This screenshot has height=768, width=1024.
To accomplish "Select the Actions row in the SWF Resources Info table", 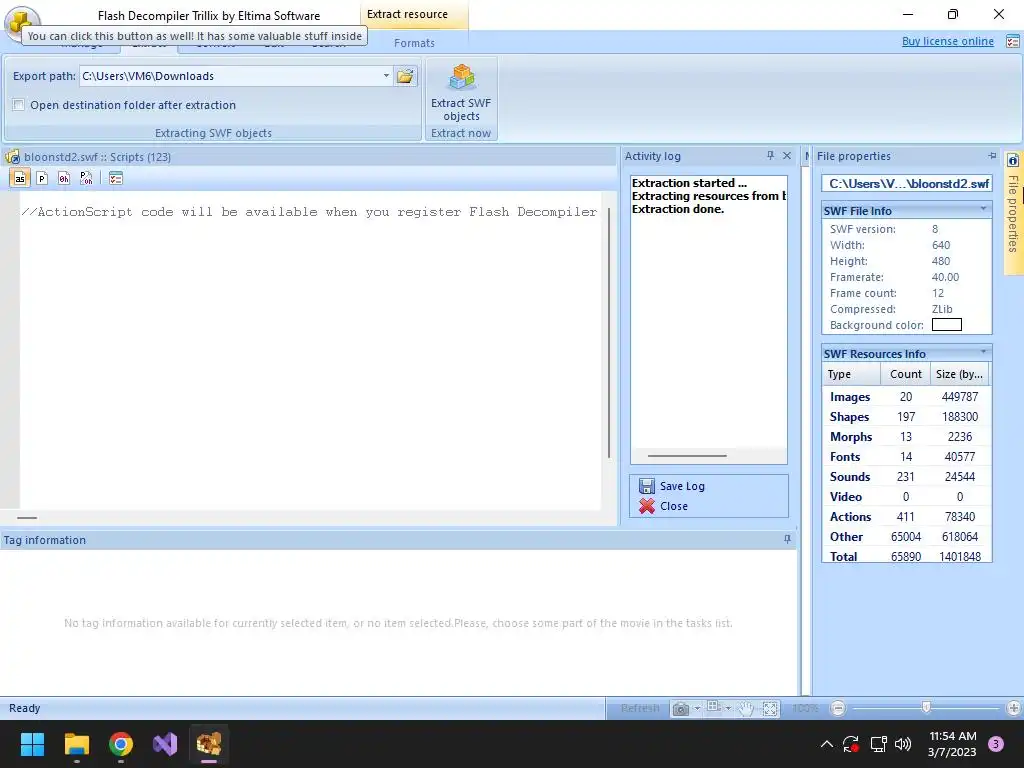I will (906, 517).
